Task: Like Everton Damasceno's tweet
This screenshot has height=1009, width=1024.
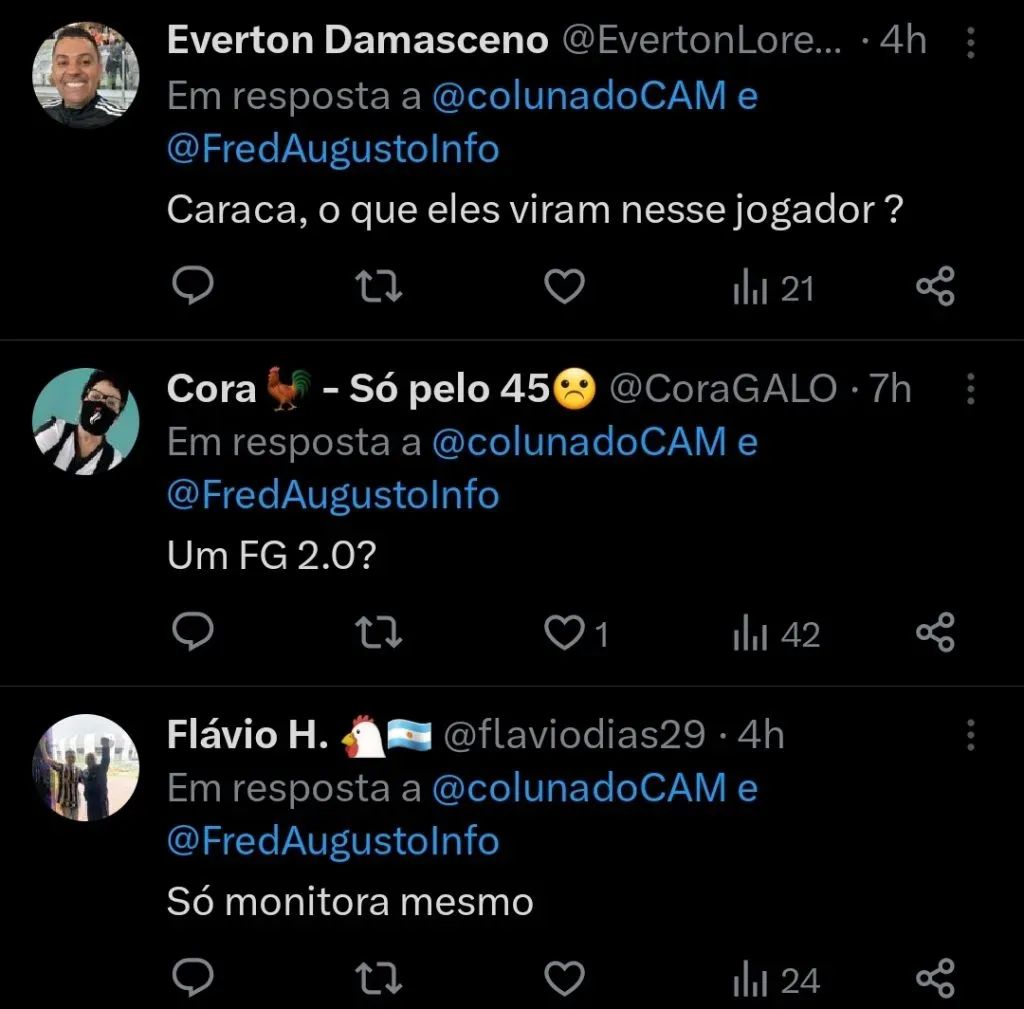Action: pyautogui.click(x=564, y=288)
